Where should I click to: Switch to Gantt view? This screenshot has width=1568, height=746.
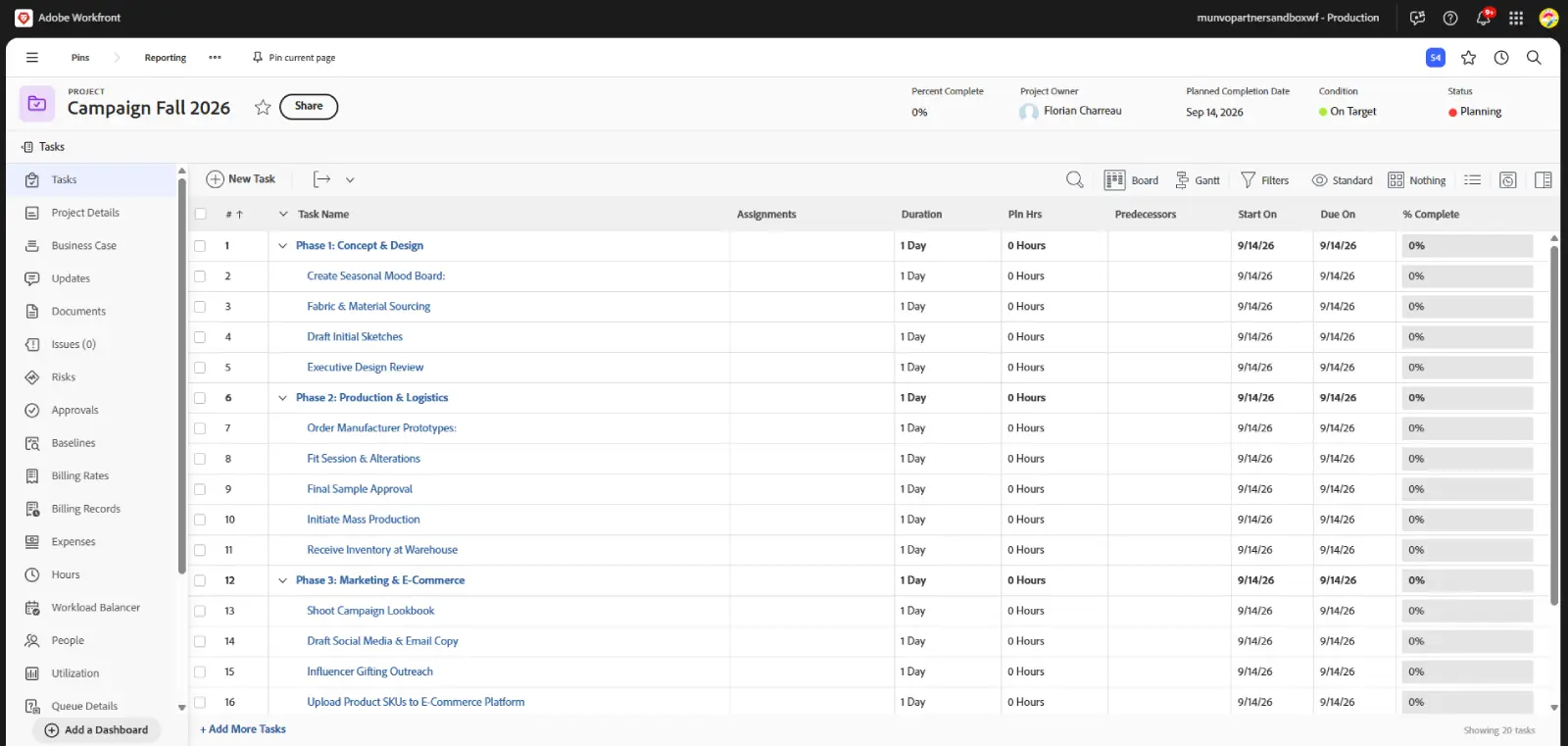tap(1198, 180)
